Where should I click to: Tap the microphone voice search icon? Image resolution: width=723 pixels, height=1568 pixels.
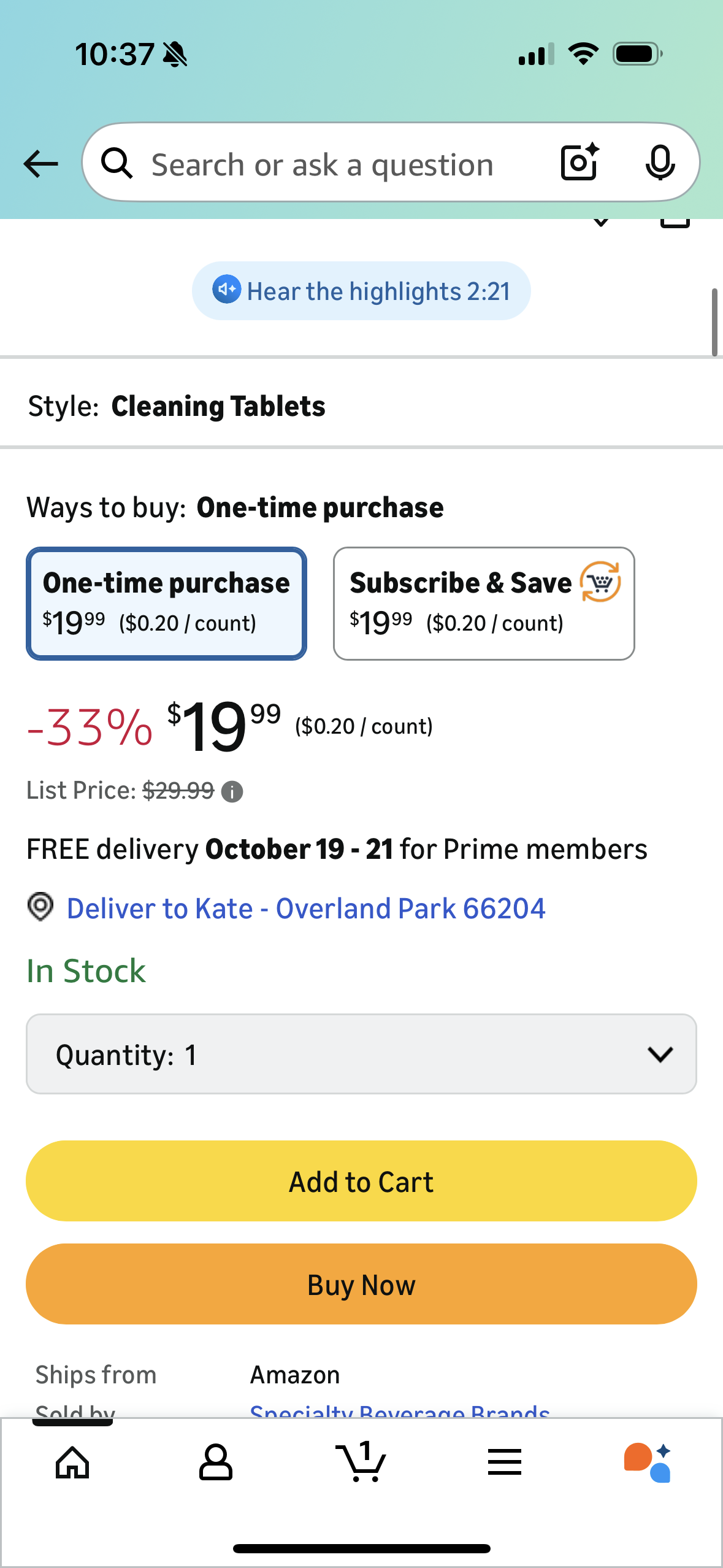660,163
